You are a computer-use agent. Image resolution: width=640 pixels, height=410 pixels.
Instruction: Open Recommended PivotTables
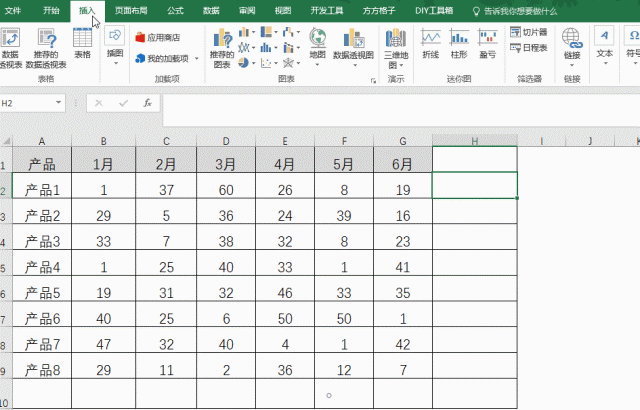pos(46,48)
